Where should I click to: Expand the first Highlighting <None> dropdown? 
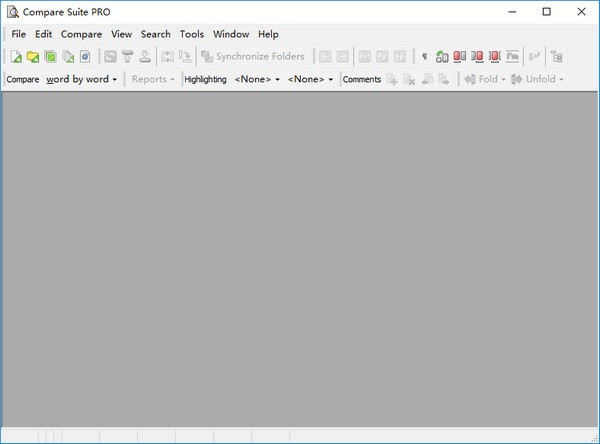click(257, 79)
